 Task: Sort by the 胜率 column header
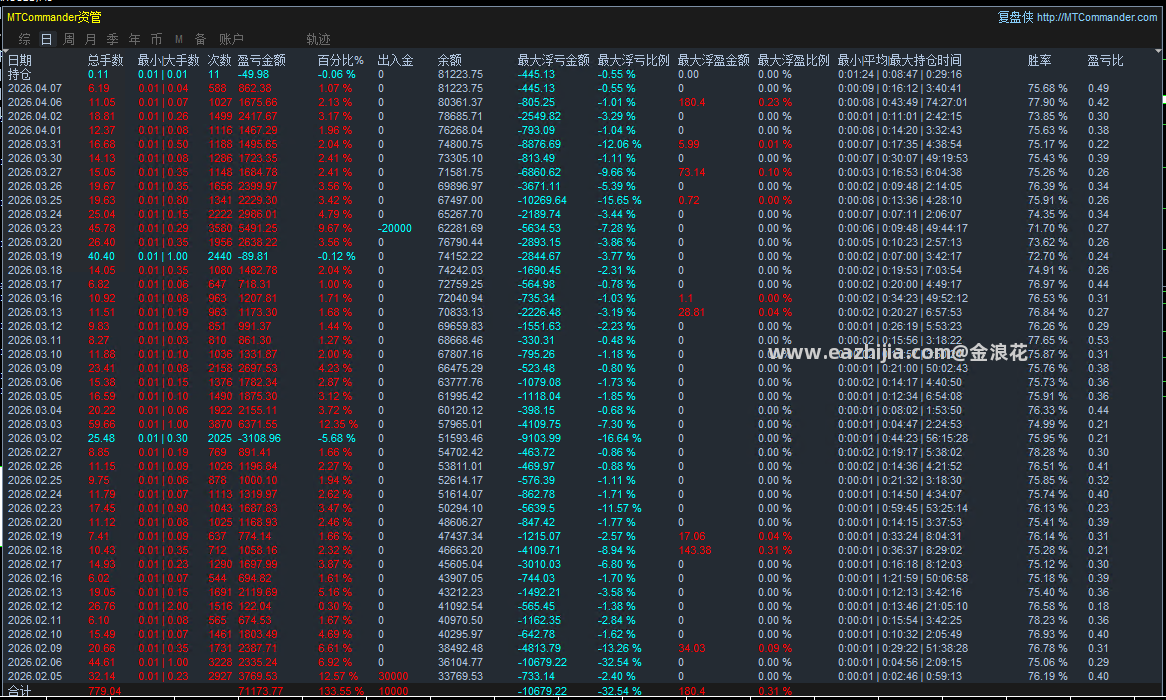tap(1040, 60)
